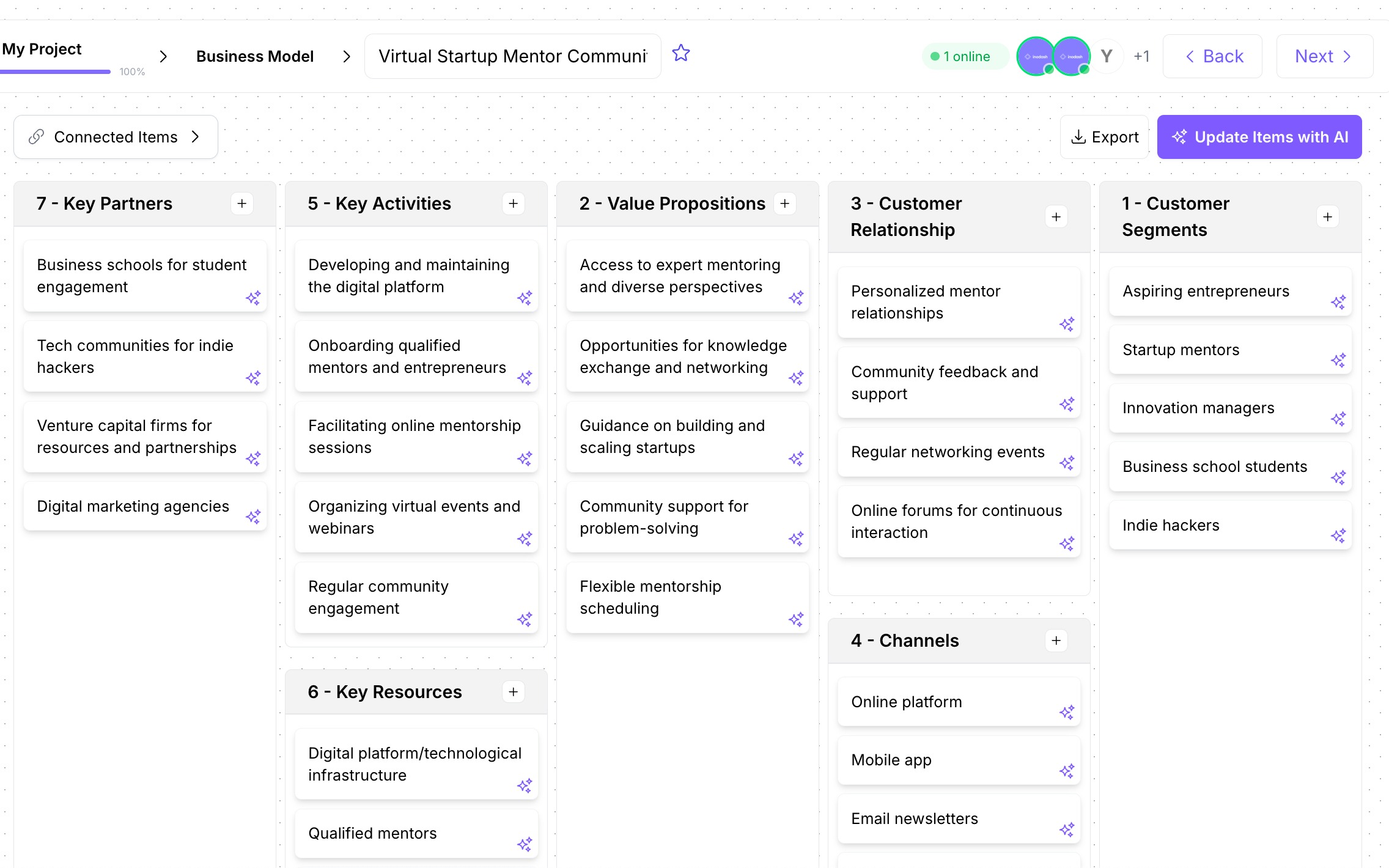Screen dimensions: 1389x868
Task: Click the chevron after Business Model breadcrumb
Action: (347, 56)
